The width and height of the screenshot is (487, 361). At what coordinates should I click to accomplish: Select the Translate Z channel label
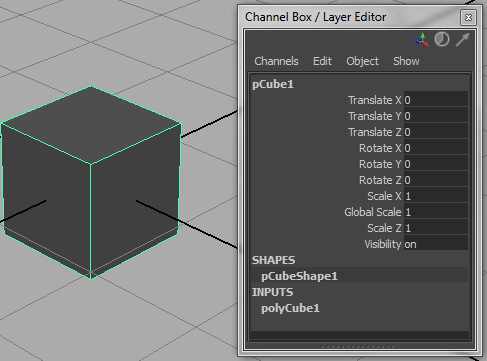pos(375,132)
